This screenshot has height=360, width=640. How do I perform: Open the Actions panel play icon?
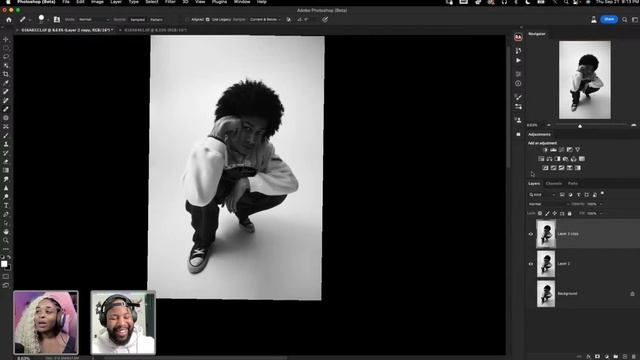coord(518,60)
